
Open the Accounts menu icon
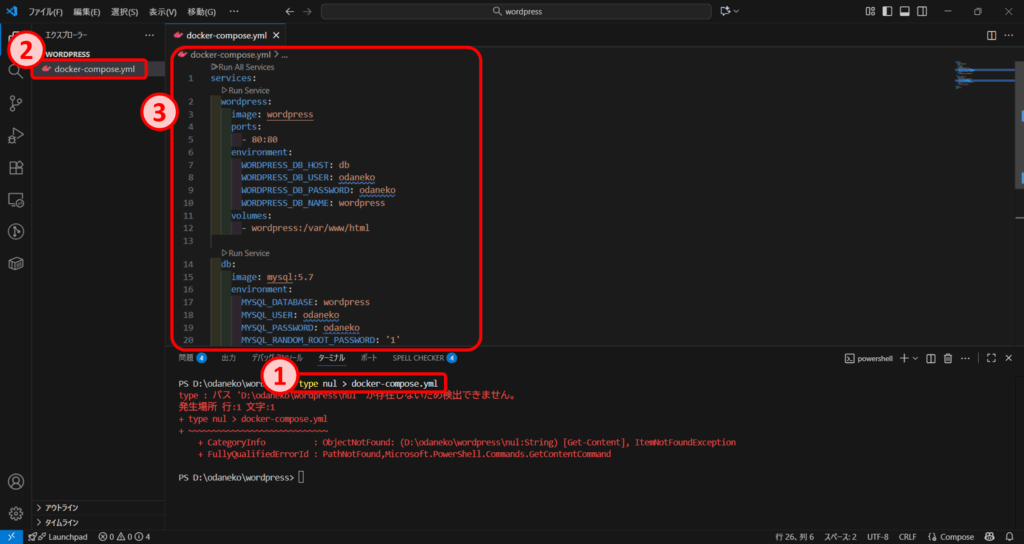click(x=15, y=482)
